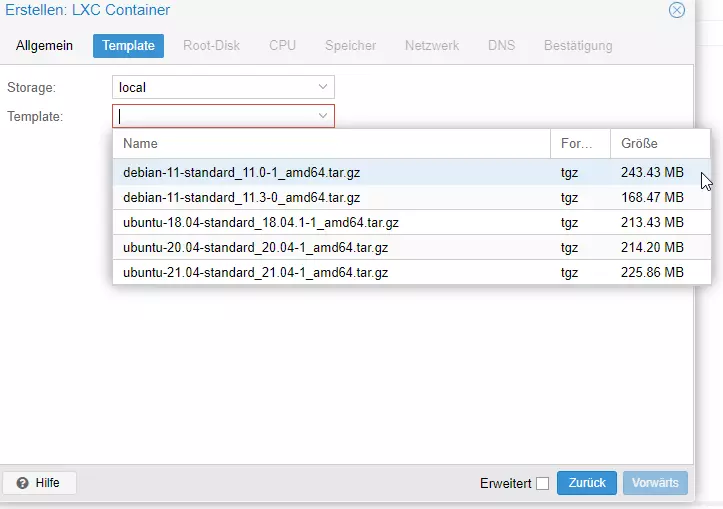Screen dimensions: 723x509
Task: Sort list by Name column header
Action: click(x=330, y=144)
